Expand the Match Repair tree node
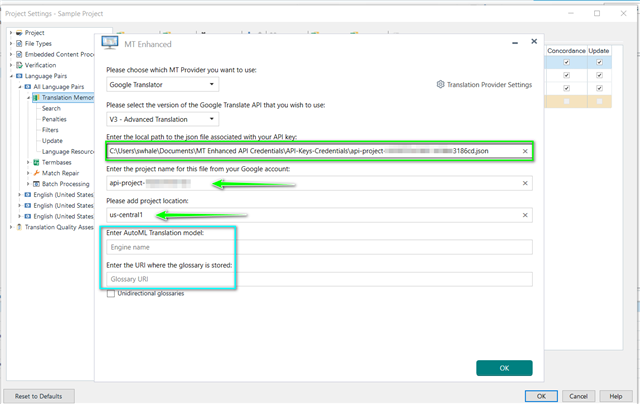 28,173
